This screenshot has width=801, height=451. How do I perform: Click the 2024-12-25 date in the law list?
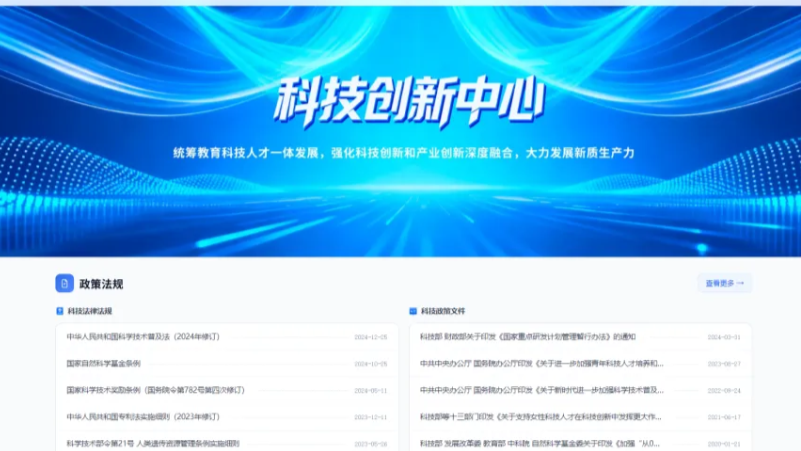tap(370, 337)
